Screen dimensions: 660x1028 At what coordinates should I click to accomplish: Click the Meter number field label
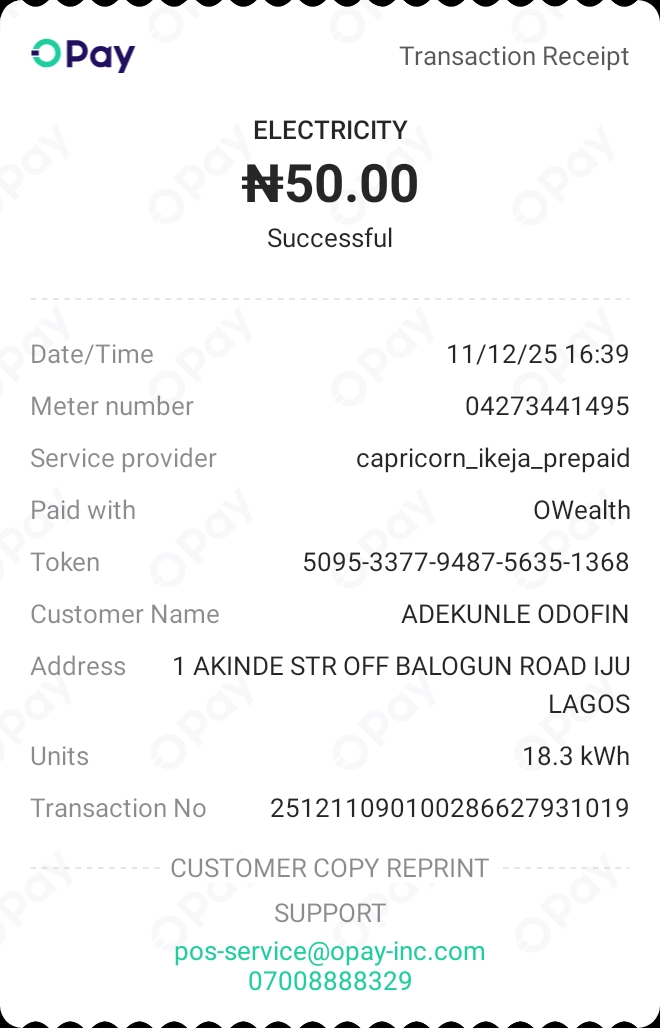[x=112, y=406]
